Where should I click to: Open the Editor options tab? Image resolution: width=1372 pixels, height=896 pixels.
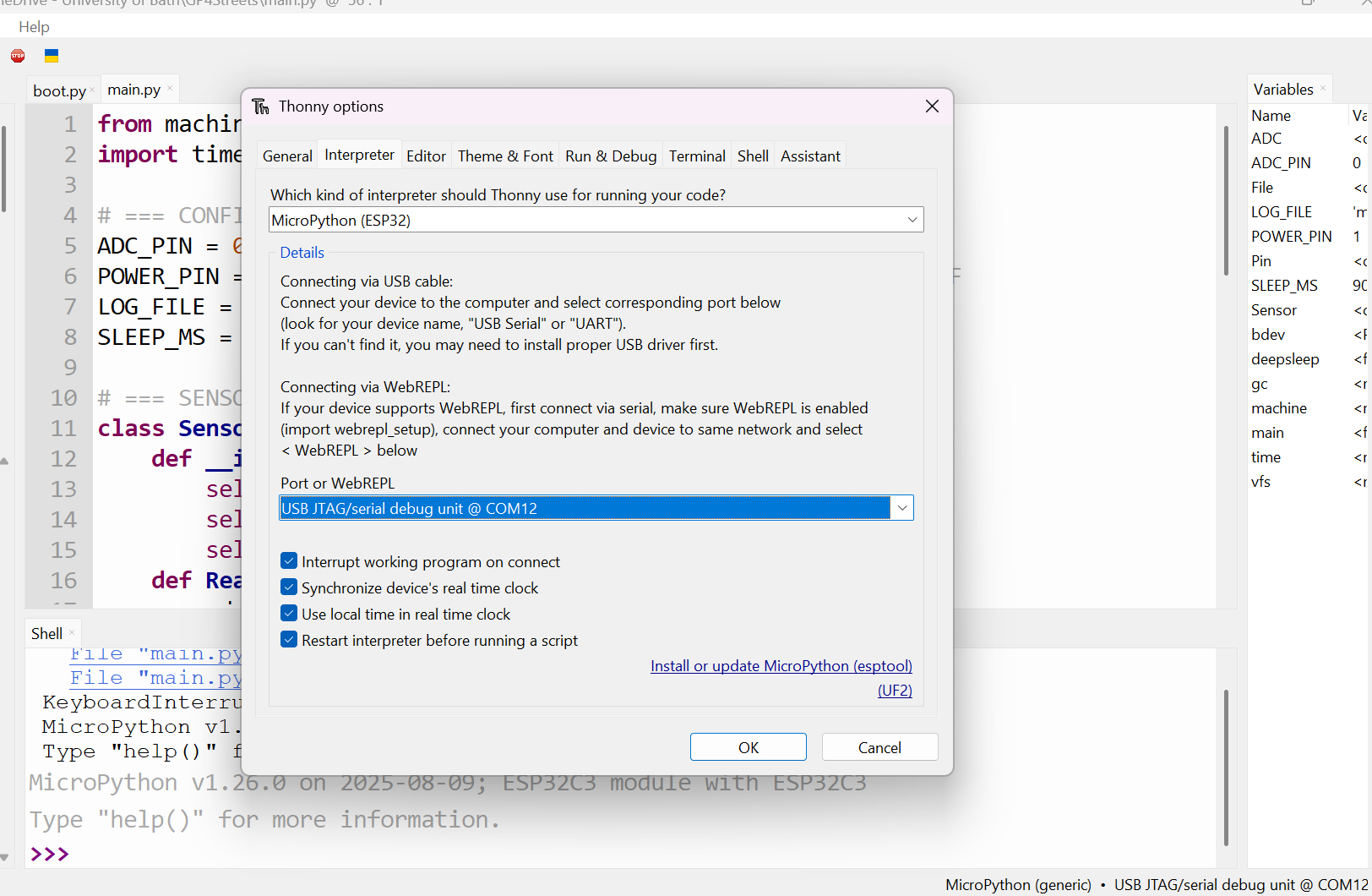(426, 156)
